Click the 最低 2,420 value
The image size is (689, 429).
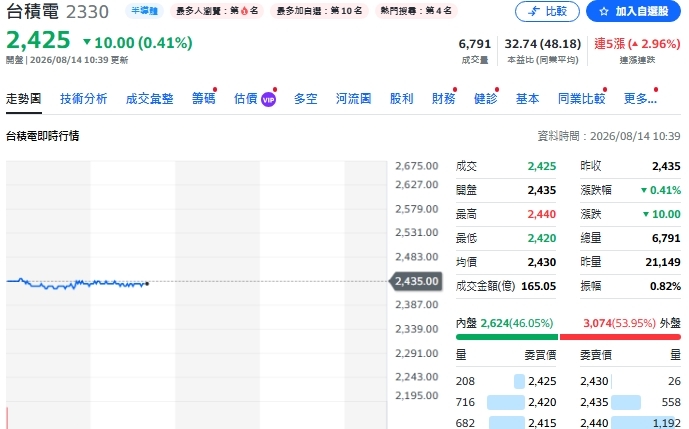542,238
